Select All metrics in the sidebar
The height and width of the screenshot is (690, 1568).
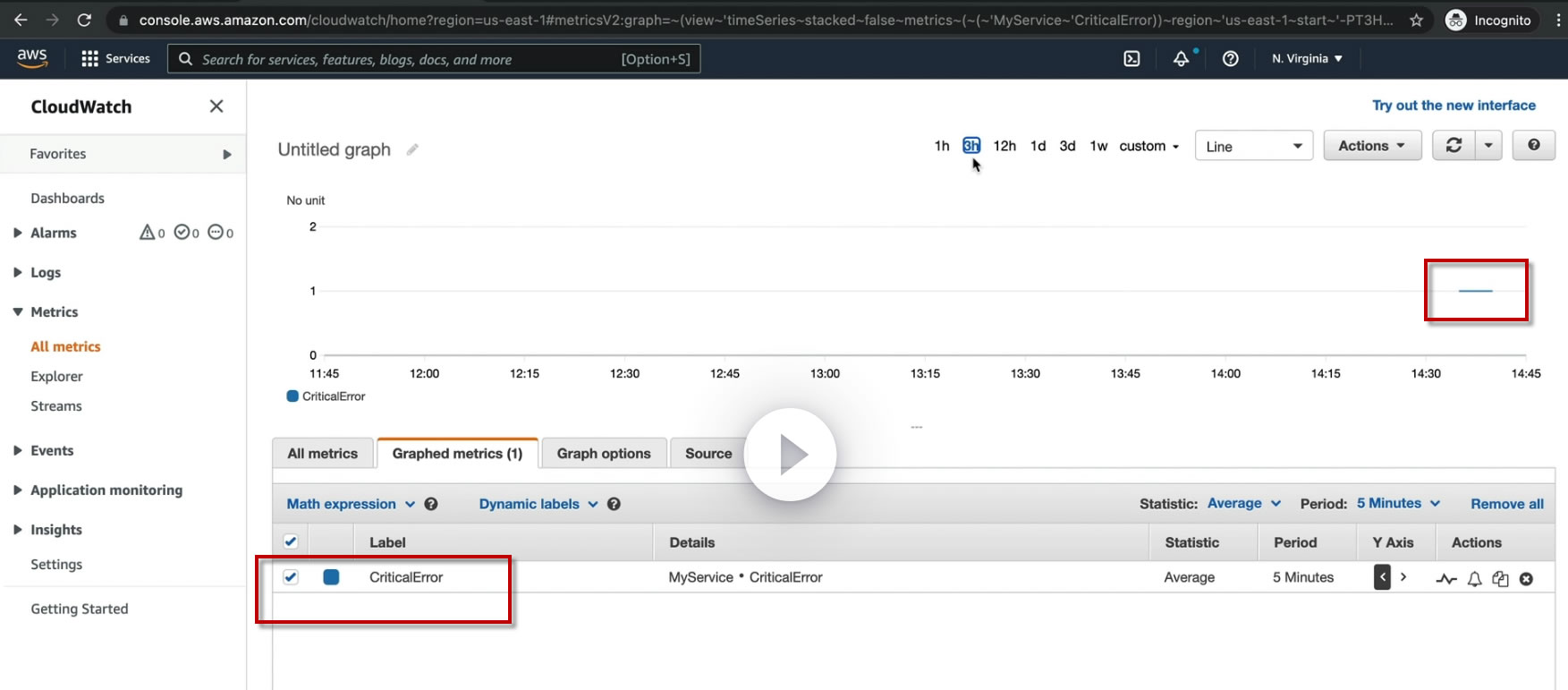tap(65, 346)
